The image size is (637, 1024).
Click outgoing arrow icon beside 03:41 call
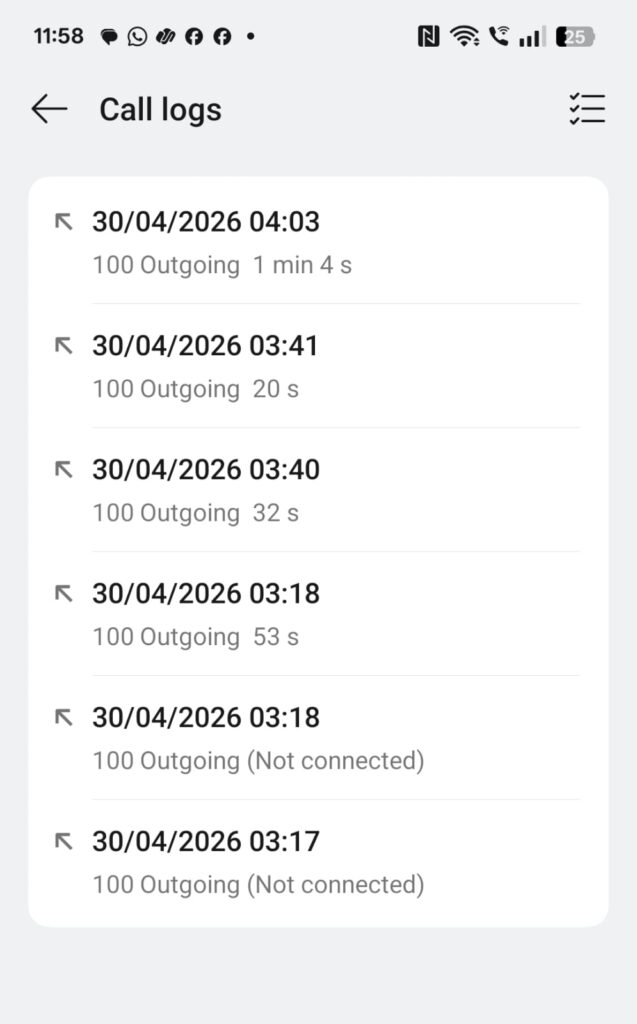coord(64,346)
